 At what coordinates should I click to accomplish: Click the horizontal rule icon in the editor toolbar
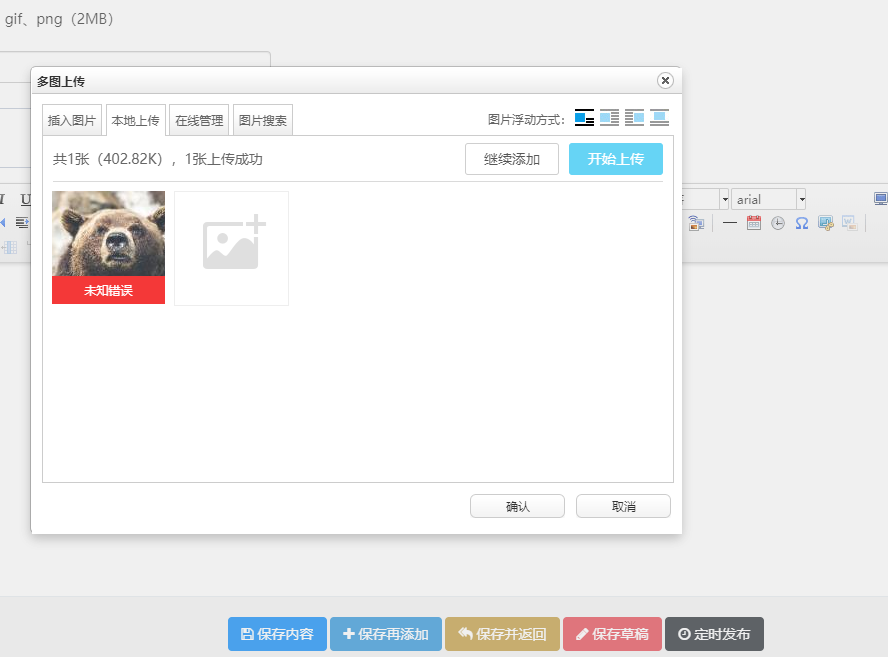pos(730,223)
